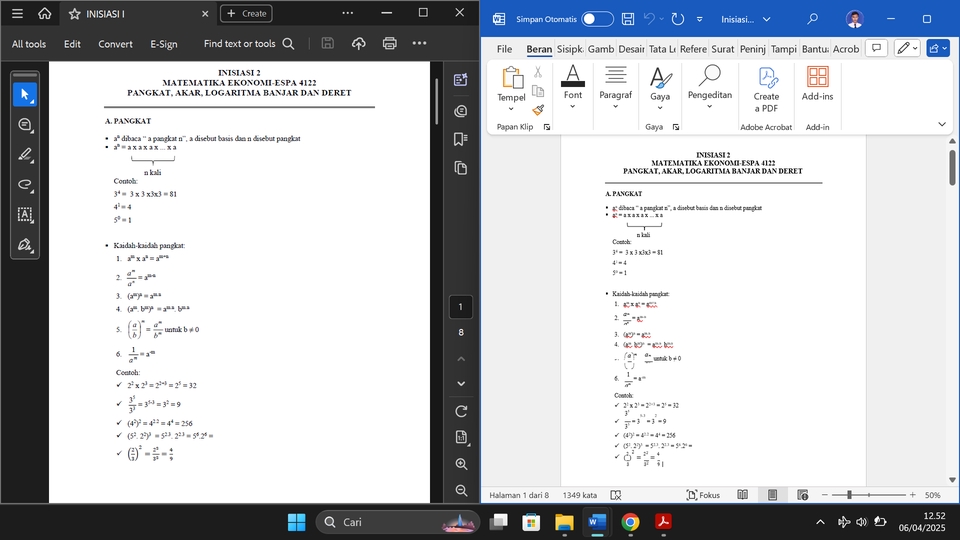Click the 50% zoom level
The width and height of the screenshot is (960, 540).
(x=932, y=495)
